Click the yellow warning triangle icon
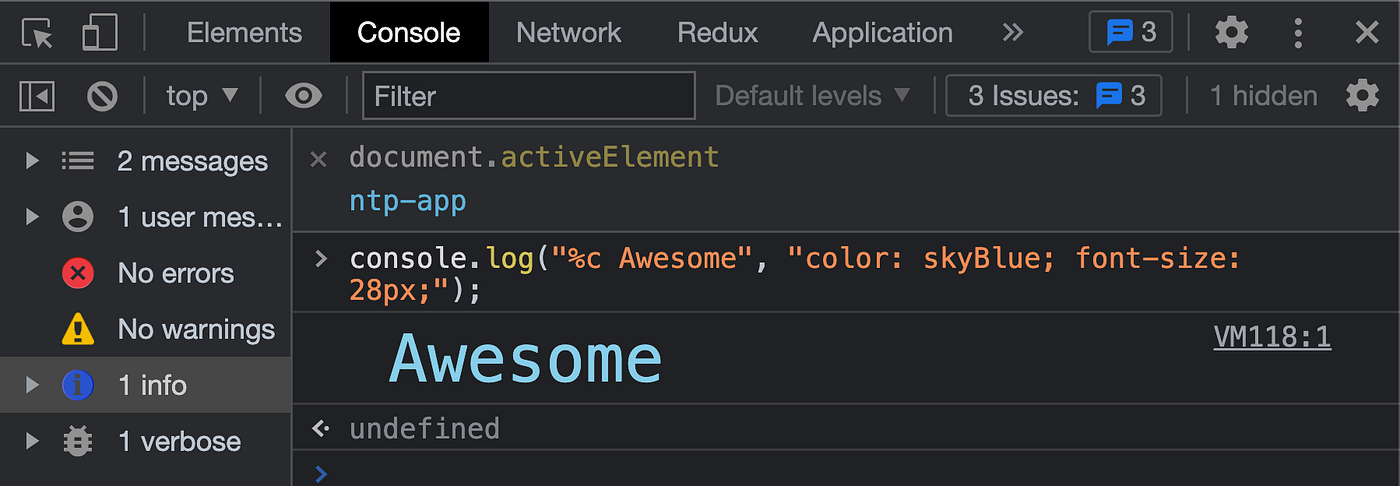The image size is (1400, 486). click(x=77, y=329)
